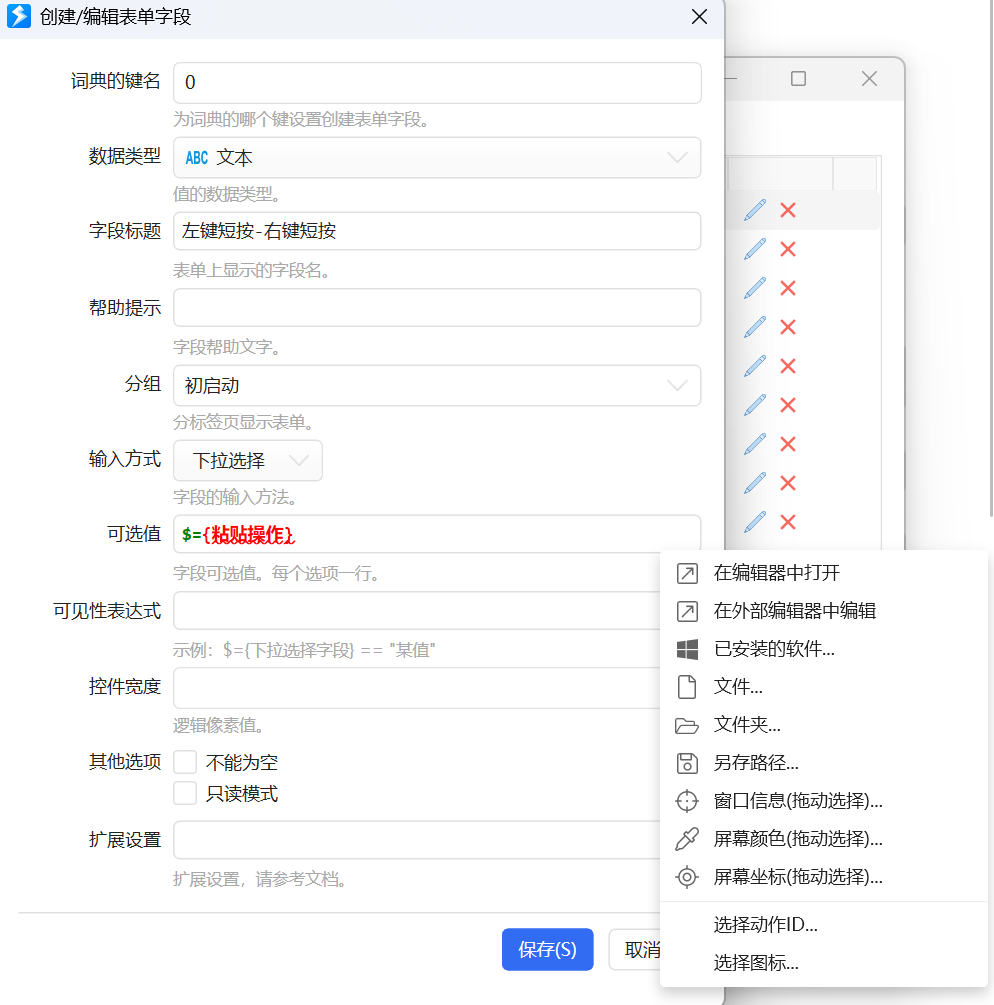994x1005 pixels.
Task: Click the 控件宽度 input field
Action: click(x=417, y=688)
